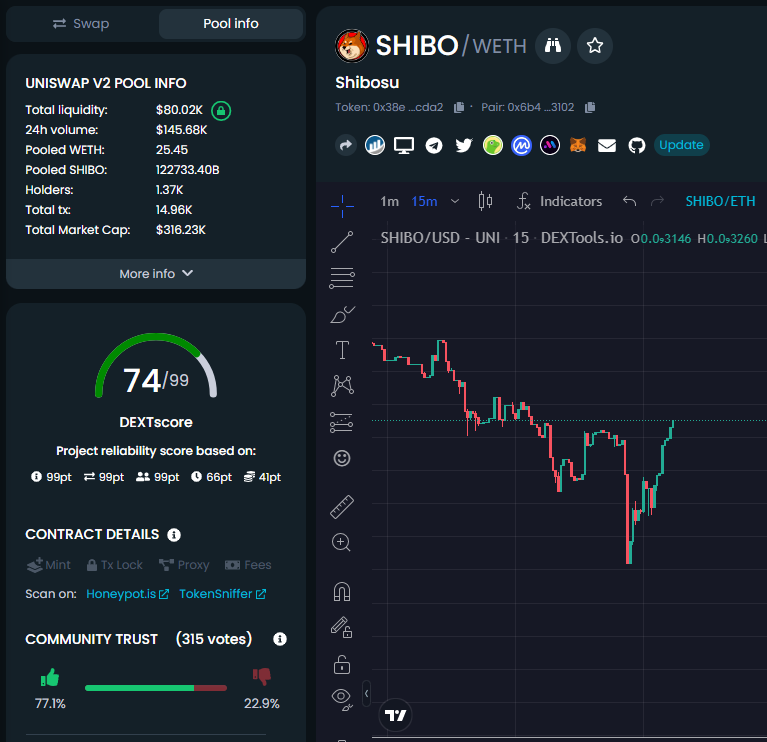Click the share arrow icon

[x=346, y=145]
